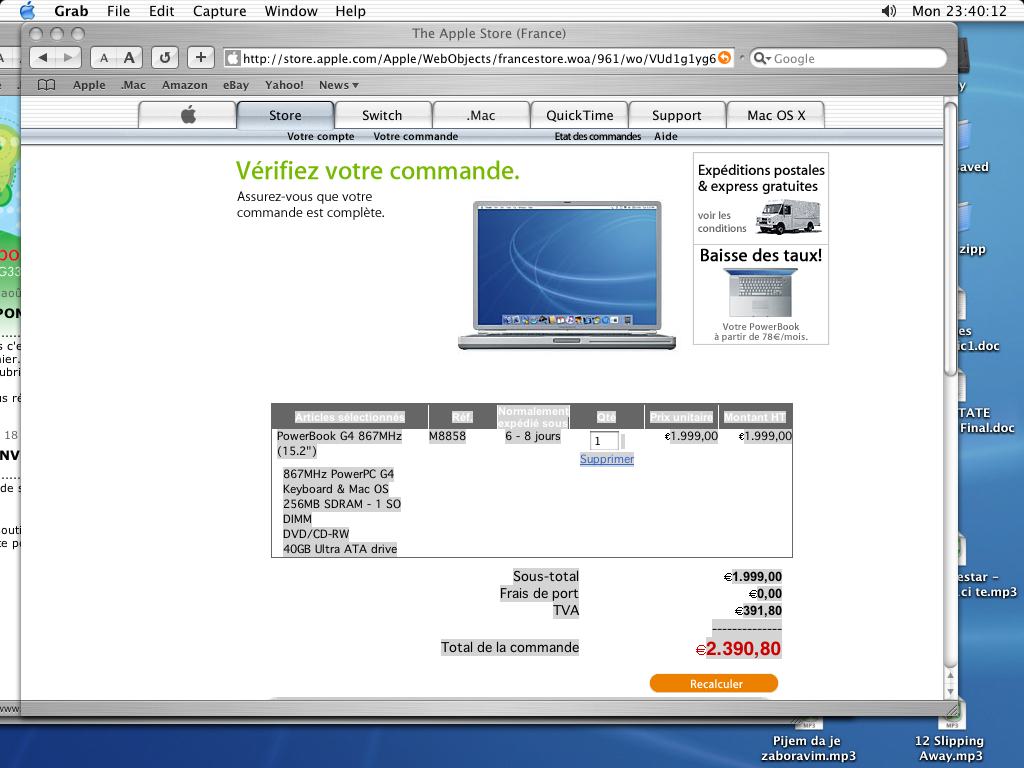This screenshot has height=768, width=1024.
Task: Click the 6 - 8 jours shipping text
Action: [x=532, y=436]
